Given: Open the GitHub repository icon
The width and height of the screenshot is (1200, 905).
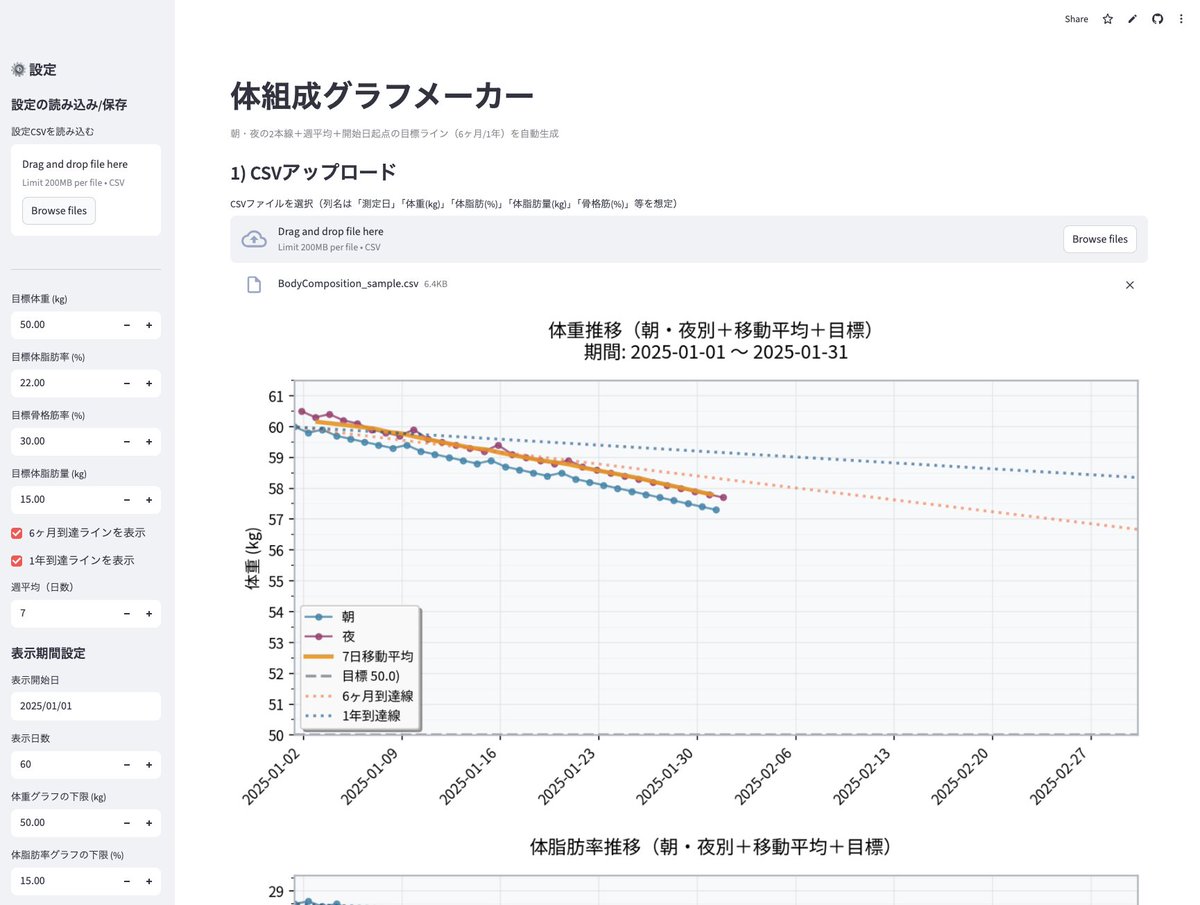Looking at the screenshot, I should (x=1158, y=19).
